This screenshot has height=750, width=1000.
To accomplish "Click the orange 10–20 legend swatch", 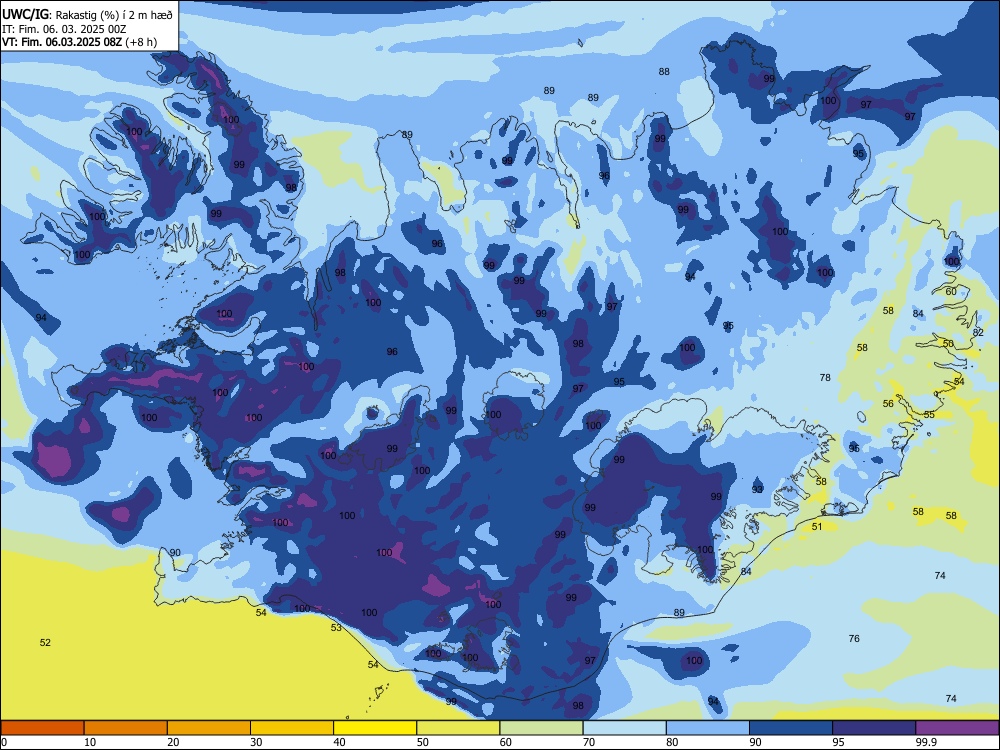I will pos(126,728).
